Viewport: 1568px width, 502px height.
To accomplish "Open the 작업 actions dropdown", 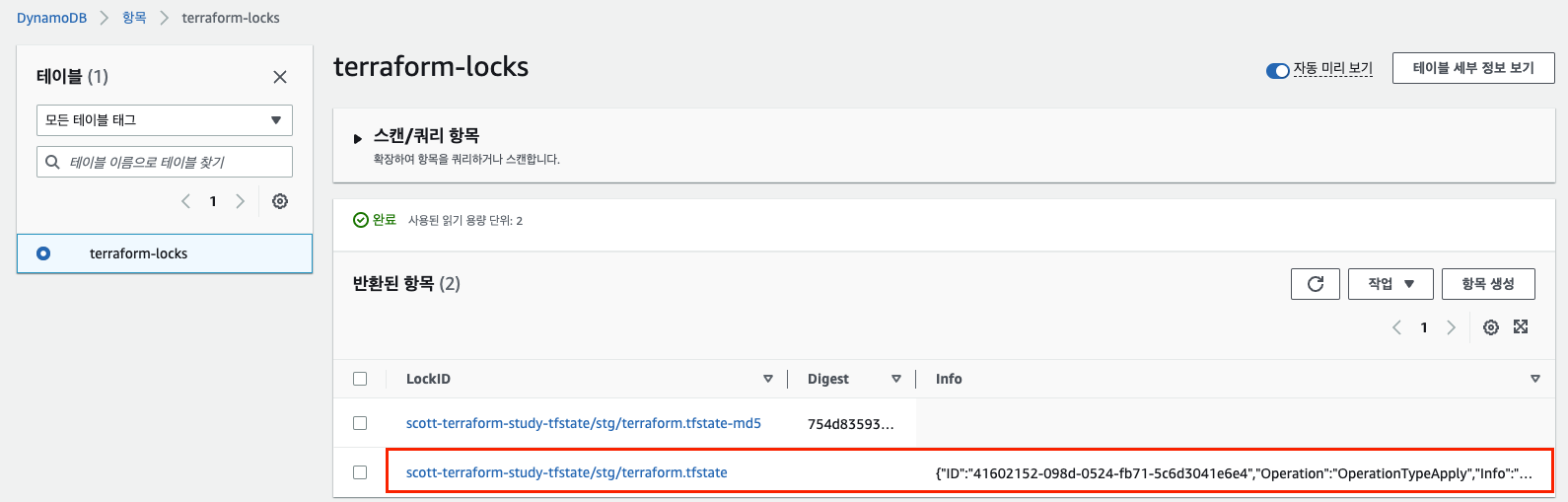I will (1390, 284).
